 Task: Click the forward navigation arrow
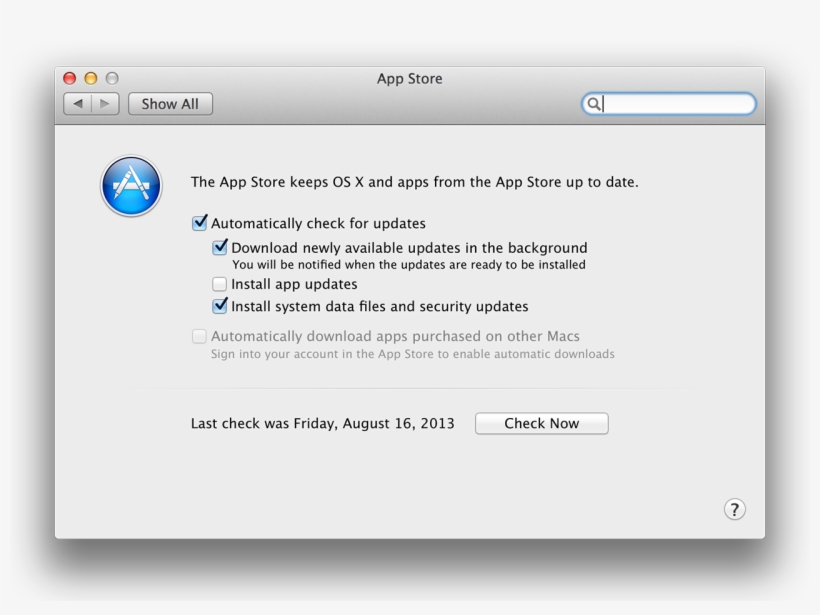(104, 103)
